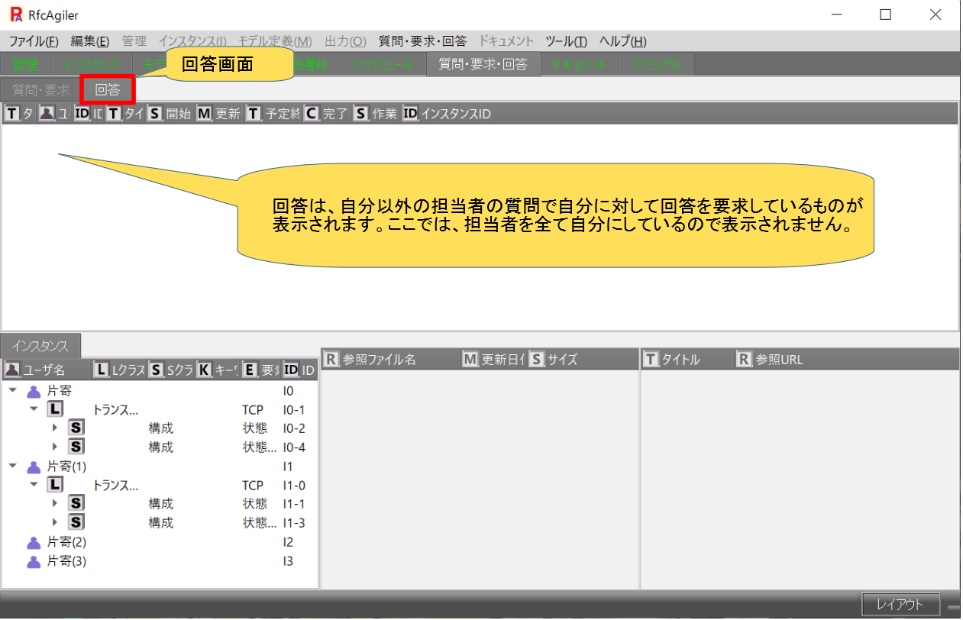Click the 参照ファイル名 column header icon

[331, 359]
